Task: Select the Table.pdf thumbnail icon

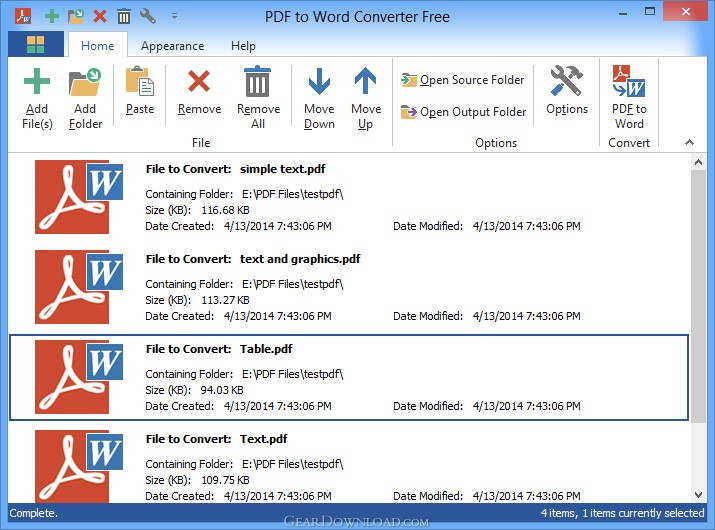Action: pos(78,377)
